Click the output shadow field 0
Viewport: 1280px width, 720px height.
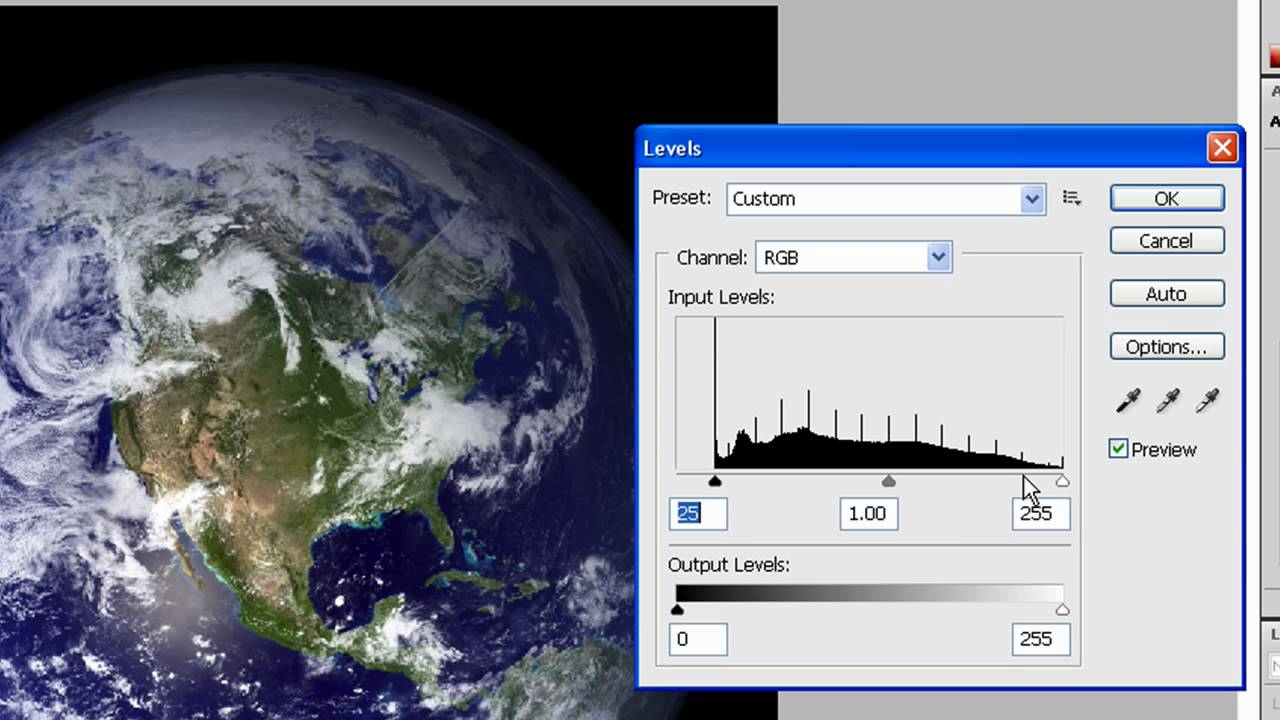(x=698, y=639)
